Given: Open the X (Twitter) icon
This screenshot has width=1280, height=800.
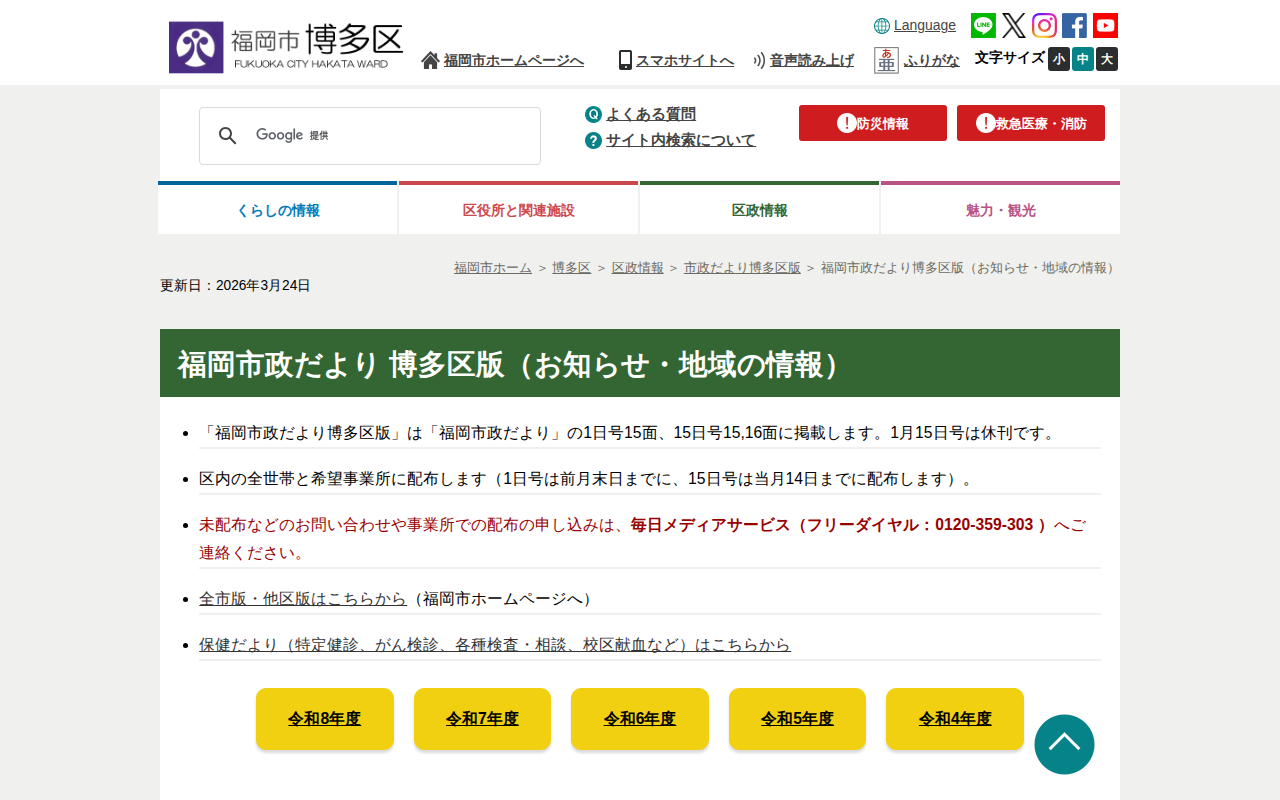Looking at the screenshot, I should [x=1014, y=26].
